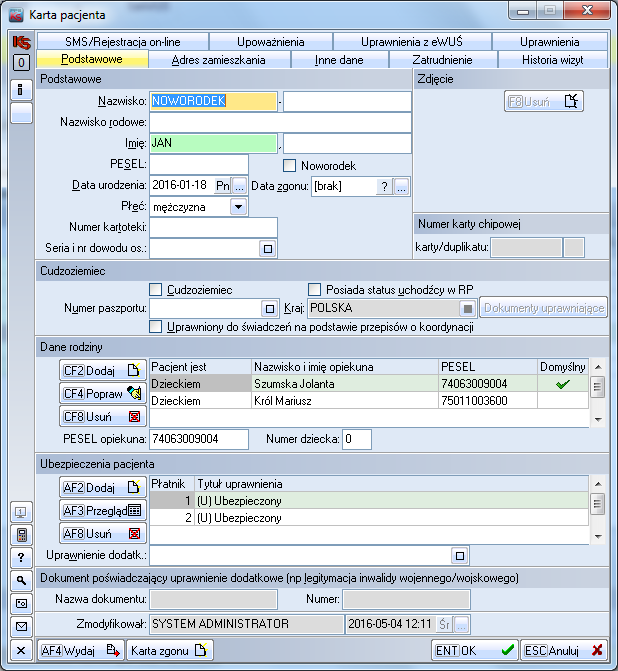Open lookup square beside Numer paszportu
Viewport: 618px width, 671px height.
[270, 309]
